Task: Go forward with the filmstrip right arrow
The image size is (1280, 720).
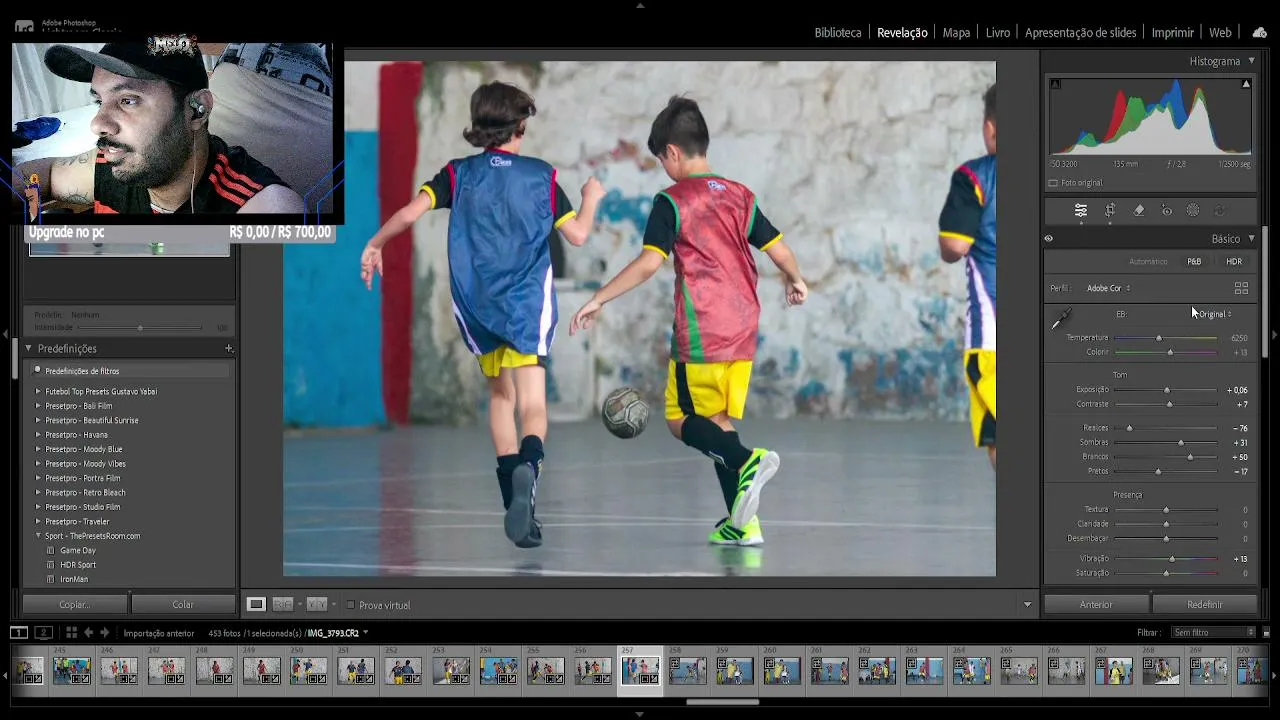Action: pos(104,632)
